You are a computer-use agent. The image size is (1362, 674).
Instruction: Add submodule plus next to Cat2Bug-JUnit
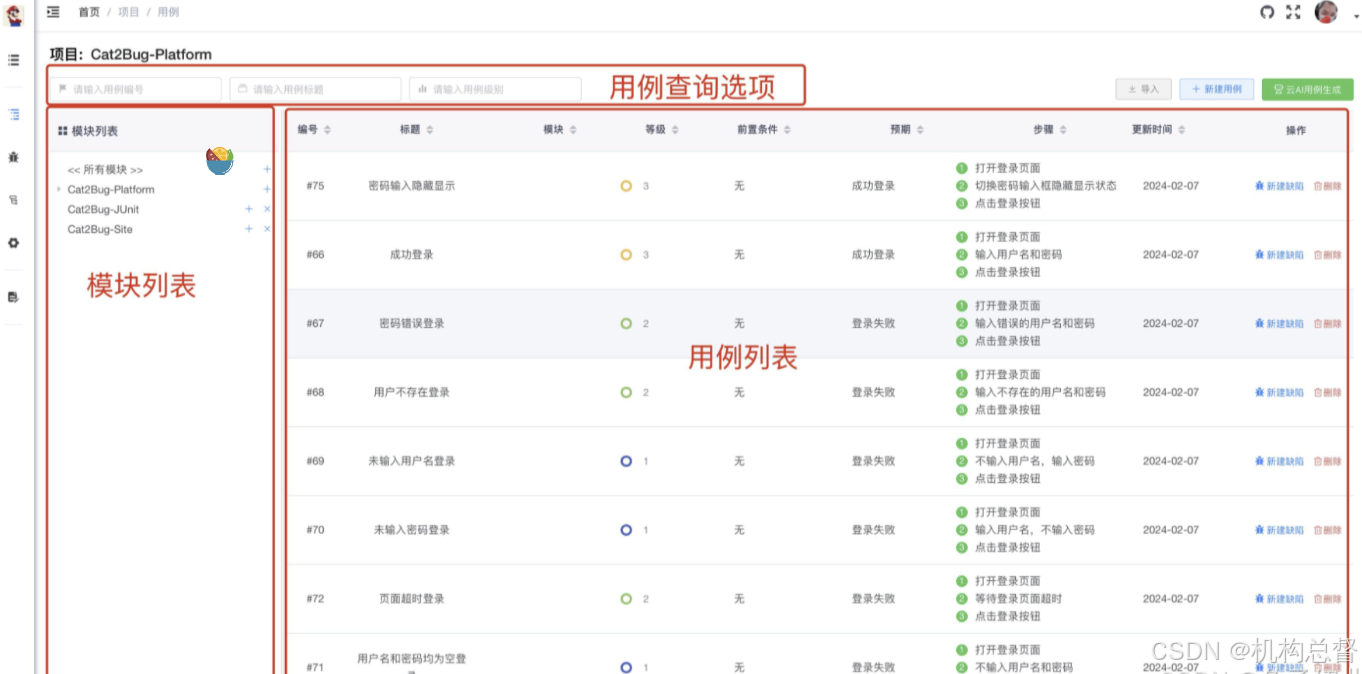(249, 209)
